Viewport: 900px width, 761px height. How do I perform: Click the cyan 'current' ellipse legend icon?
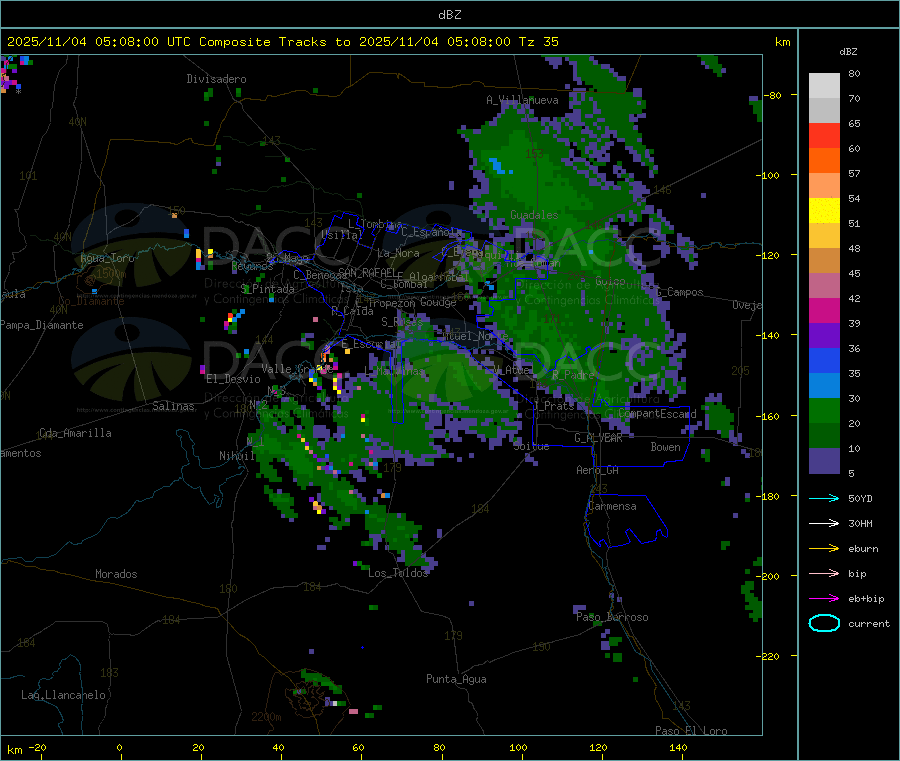point(824,623)
